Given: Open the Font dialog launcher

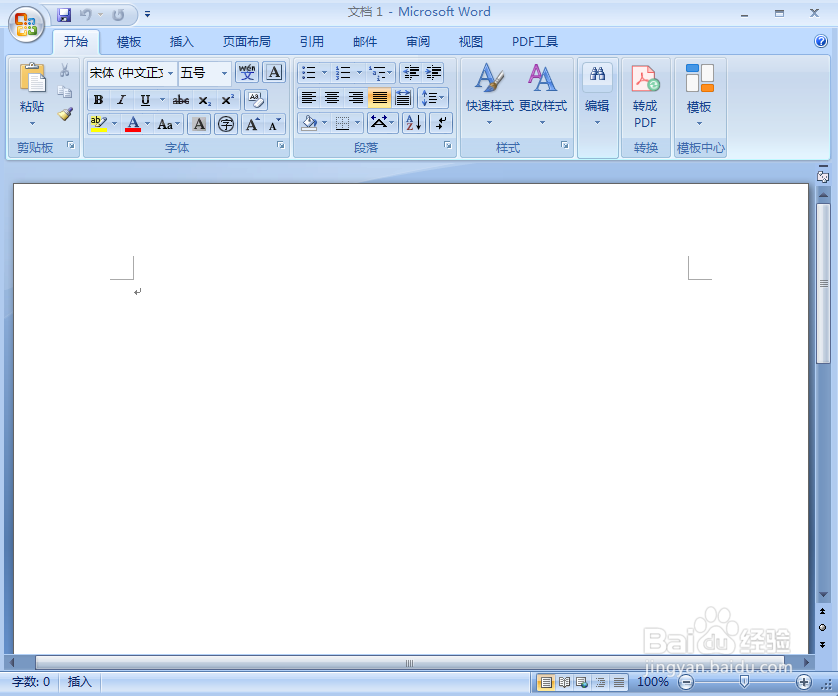Looking at the screenshot, I should (281, 145).
